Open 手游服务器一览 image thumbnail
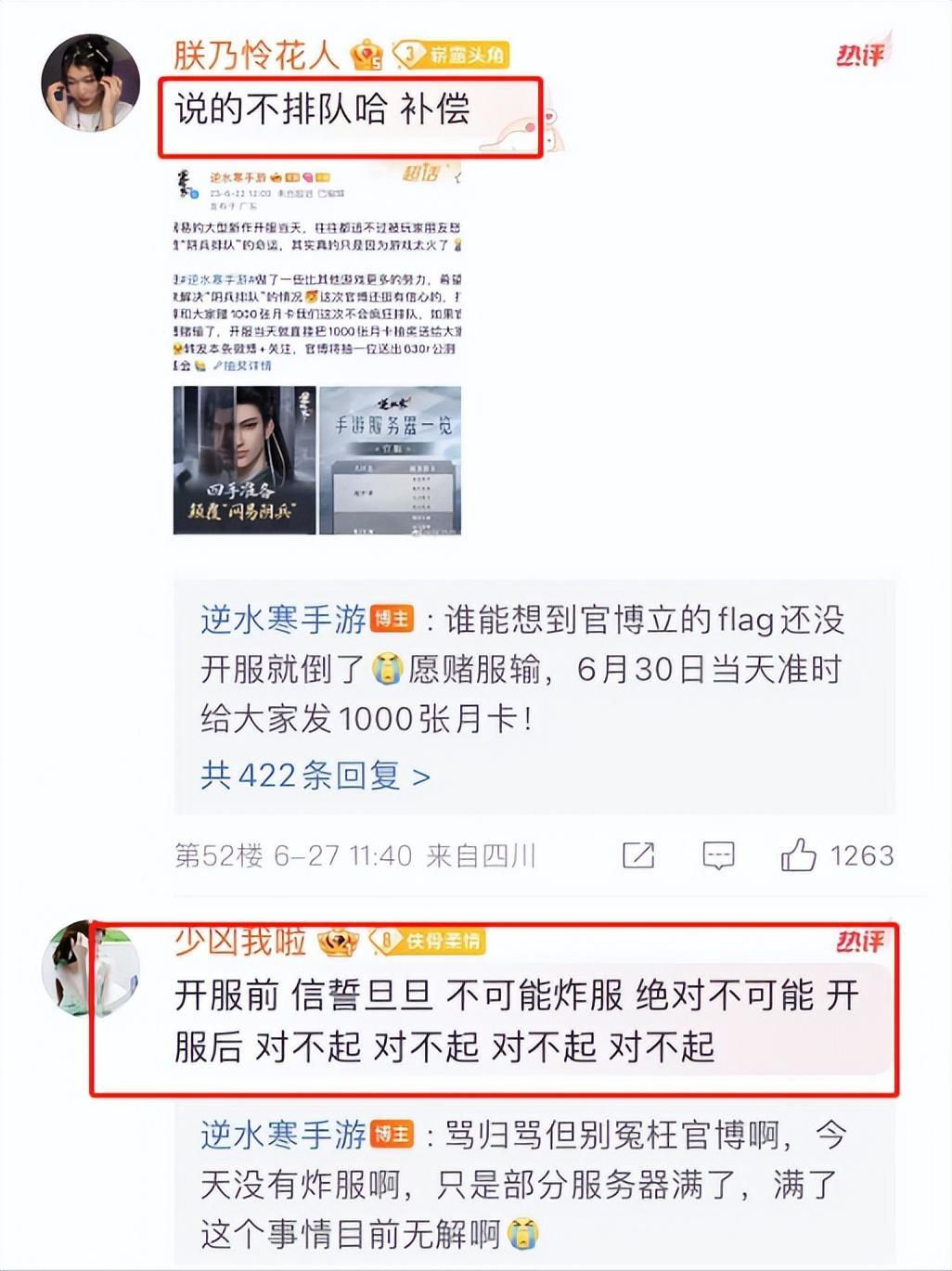 tap(391, 460)
